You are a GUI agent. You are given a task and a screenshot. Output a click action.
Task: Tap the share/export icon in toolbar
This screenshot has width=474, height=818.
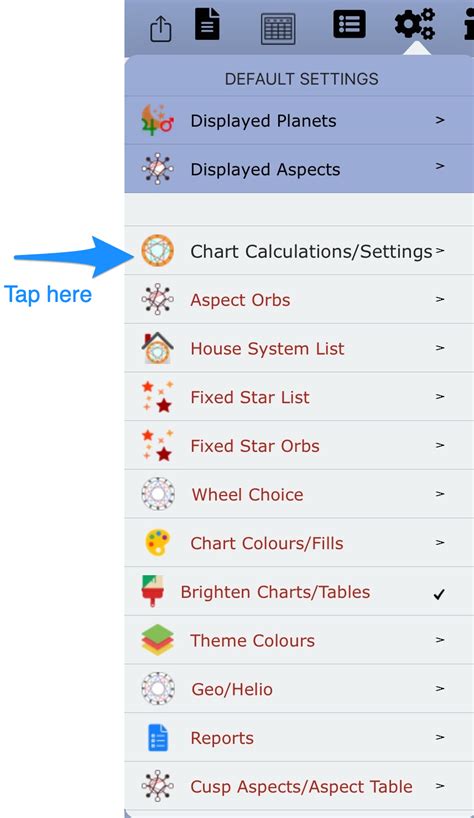click(x=161, y=29)
